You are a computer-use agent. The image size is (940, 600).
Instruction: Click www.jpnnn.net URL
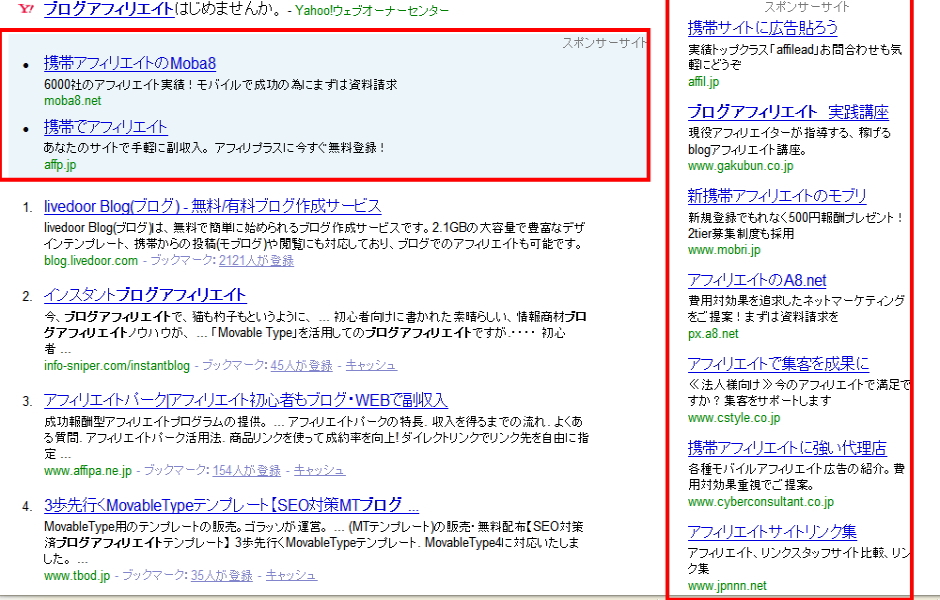[x=727, y=586]
